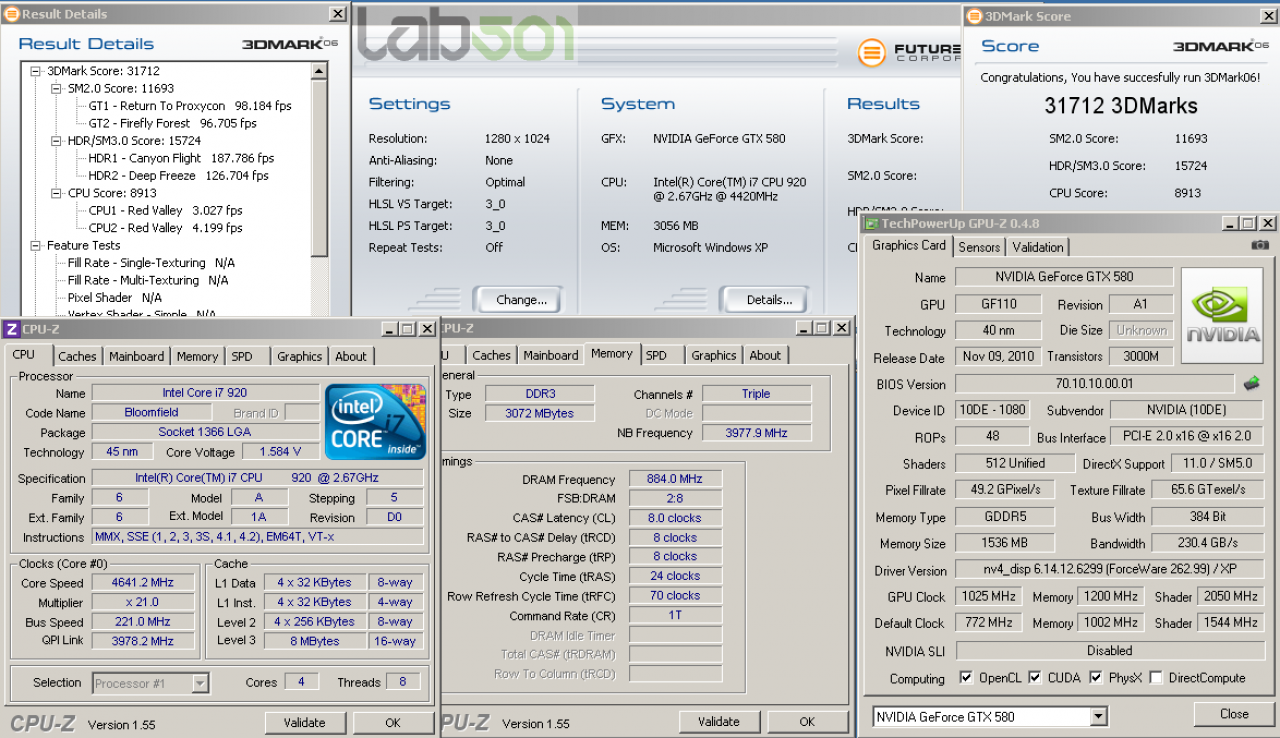Enable the DirectCompute checkbox
1280x738 pixels.
[1156, 677]
